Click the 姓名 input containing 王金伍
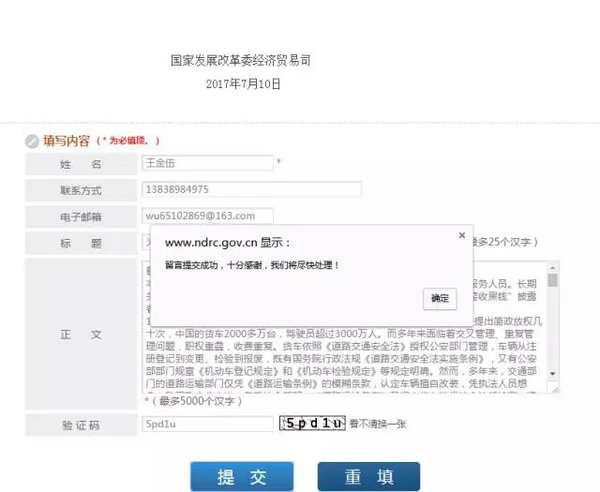Screen dimensions: 600x492 pyautogui.click(x=207, y=163)
